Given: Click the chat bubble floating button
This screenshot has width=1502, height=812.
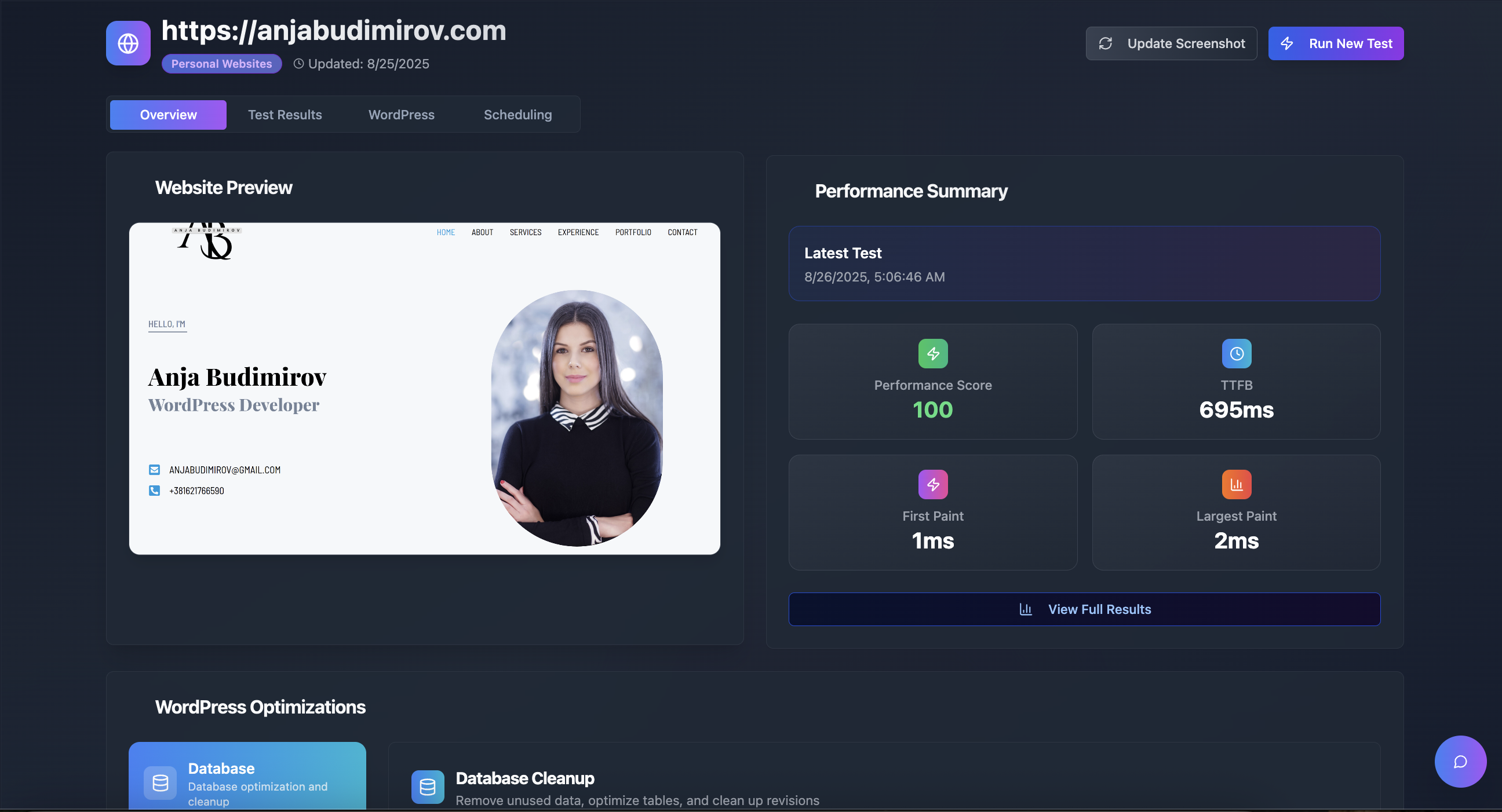Looking at the screenshot, I should tap(1460, 761).
